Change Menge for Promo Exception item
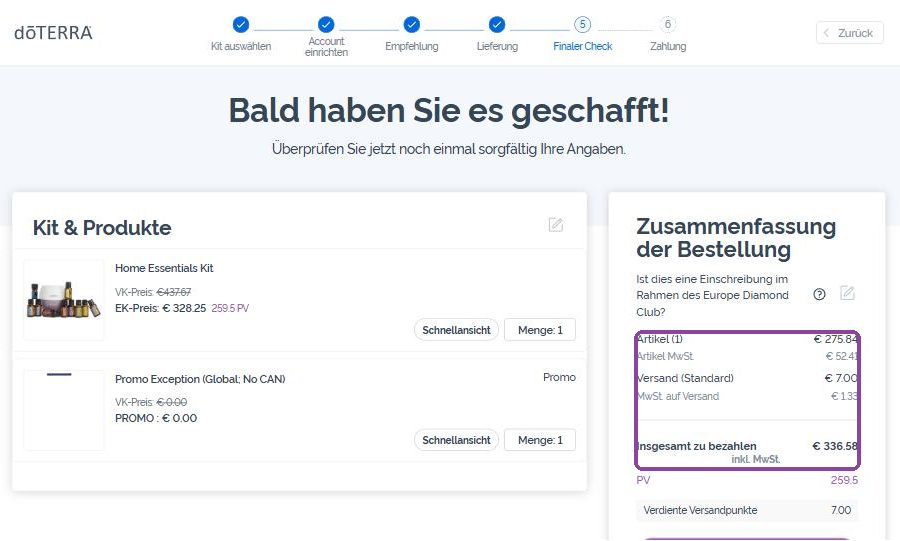This screenshot has height=541, width=900. point(540,440)
